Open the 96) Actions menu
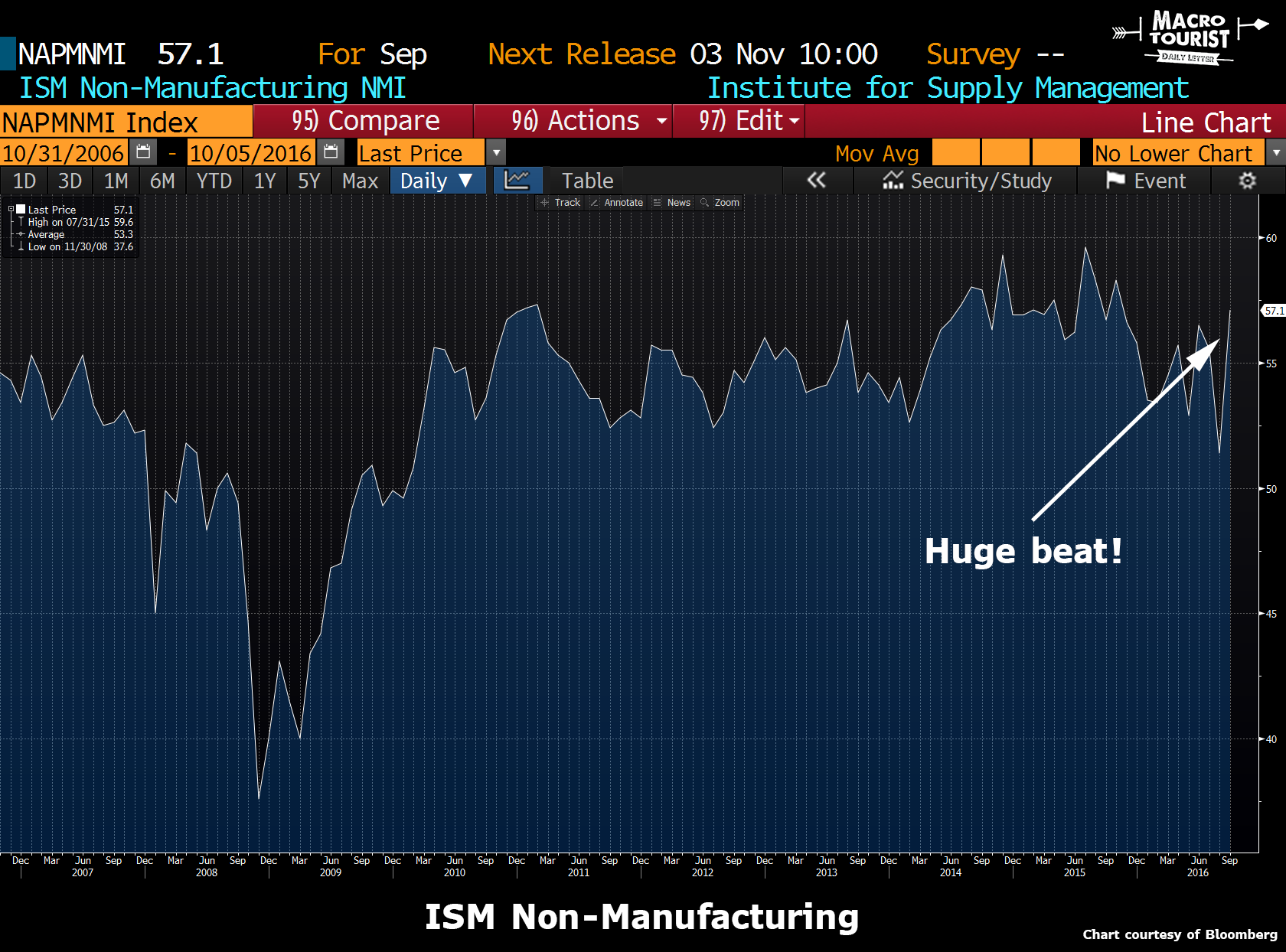 point(573,121)
